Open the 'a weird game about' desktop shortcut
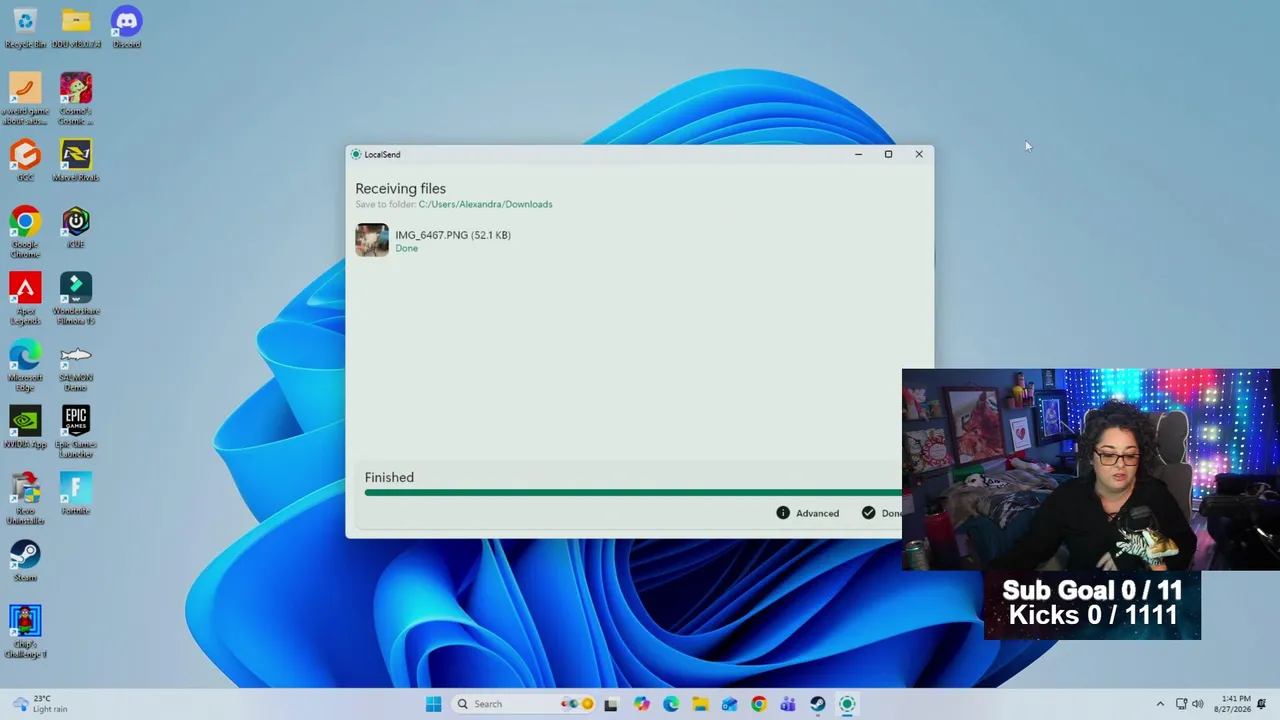The image size is (1280, 720). pos(25,99)
